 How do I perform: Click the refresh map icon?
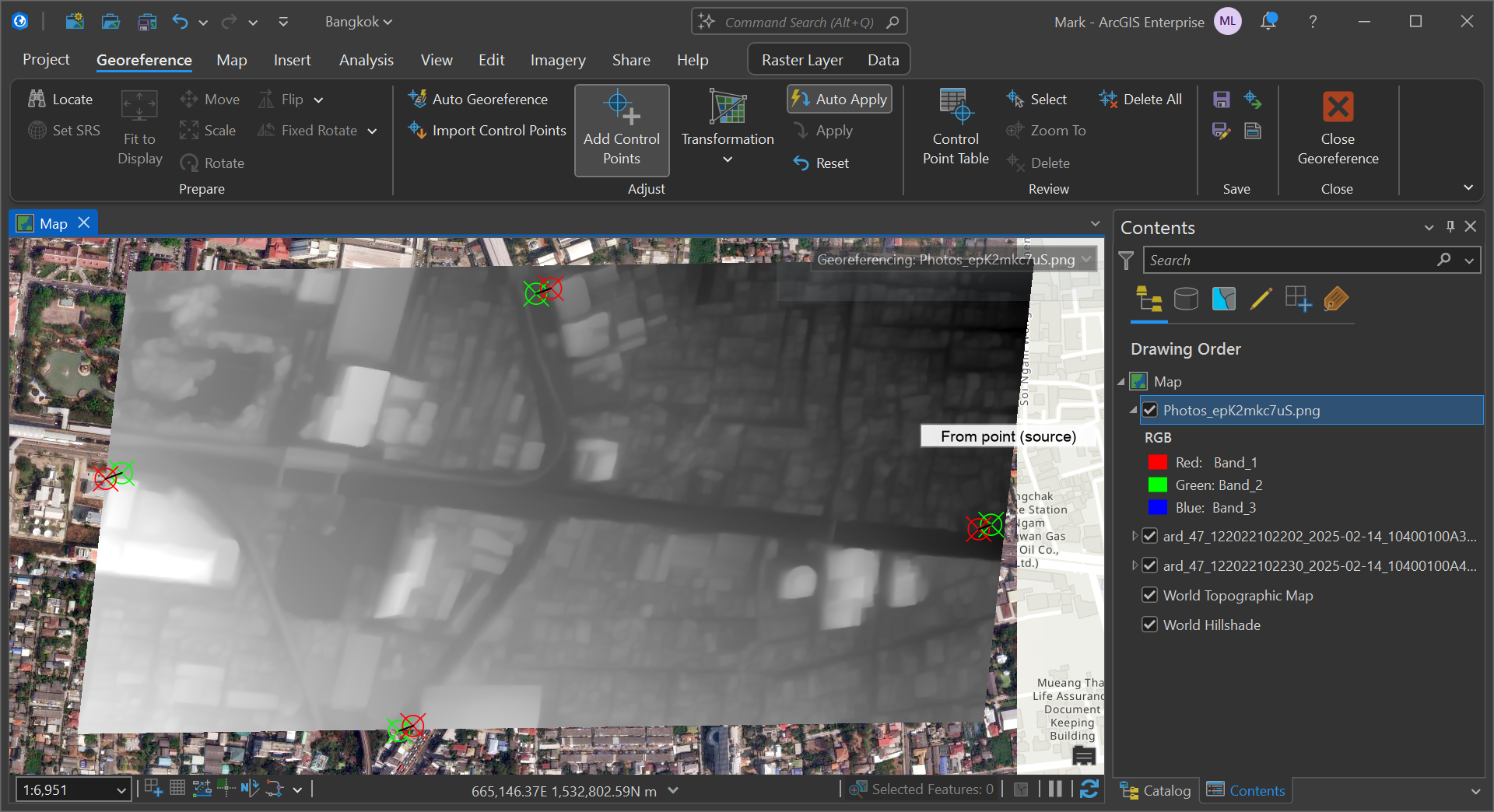click(1089, 789)
